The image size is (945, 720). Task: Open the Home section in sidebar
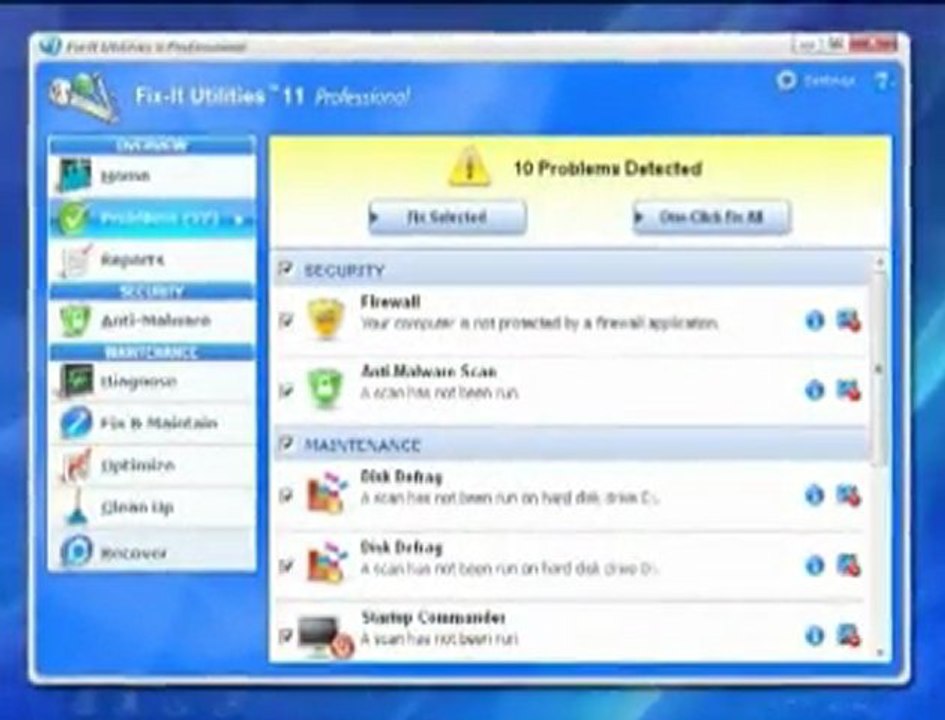pos(152,176)
